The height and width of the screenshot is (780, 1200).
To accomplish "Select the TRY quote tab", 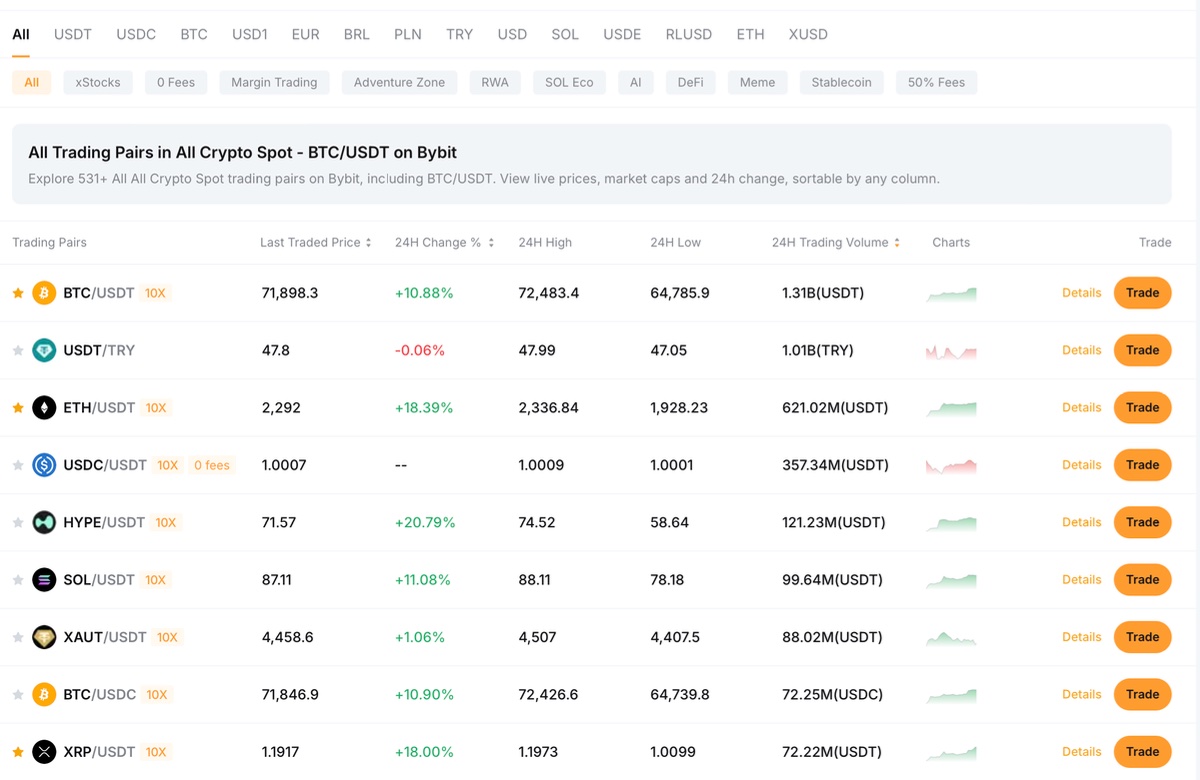I will click(460, 34).
